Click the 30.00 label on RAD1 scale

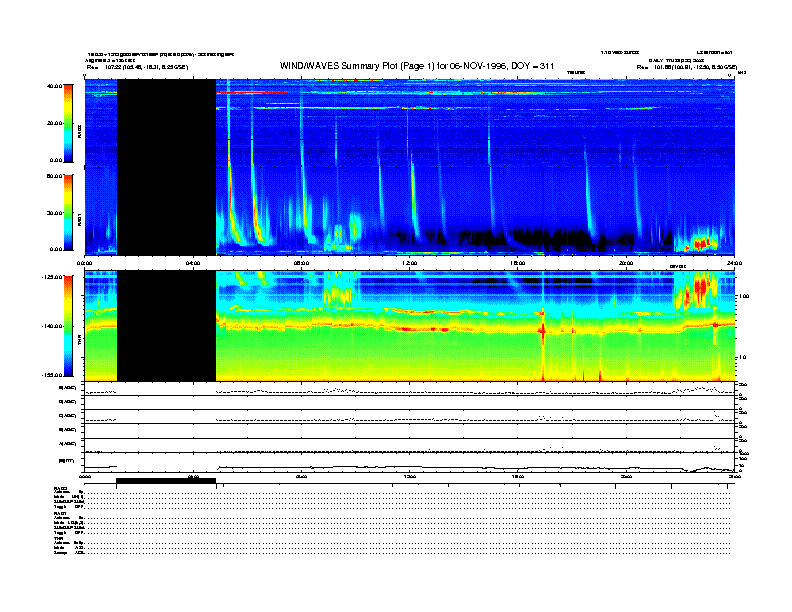point(54,213)
